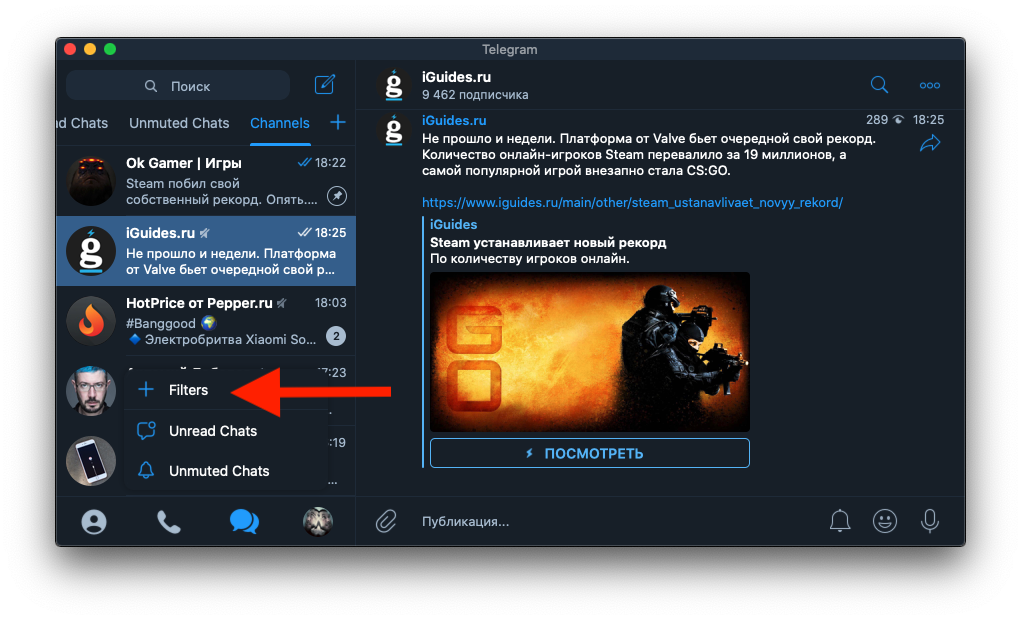The width and height of the screenshot is (1021, 620).
Task: Click the iGuides link preview title
Action: [453, 225]
